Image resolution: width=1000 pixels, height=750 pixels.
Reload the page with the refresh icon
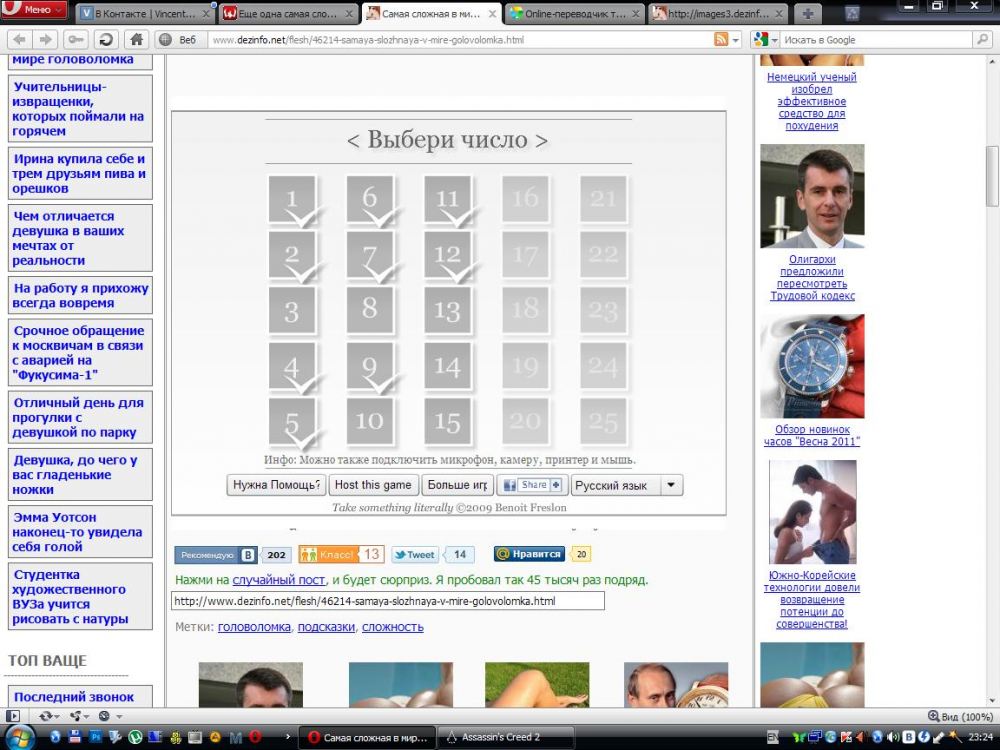tap(104, 40)
